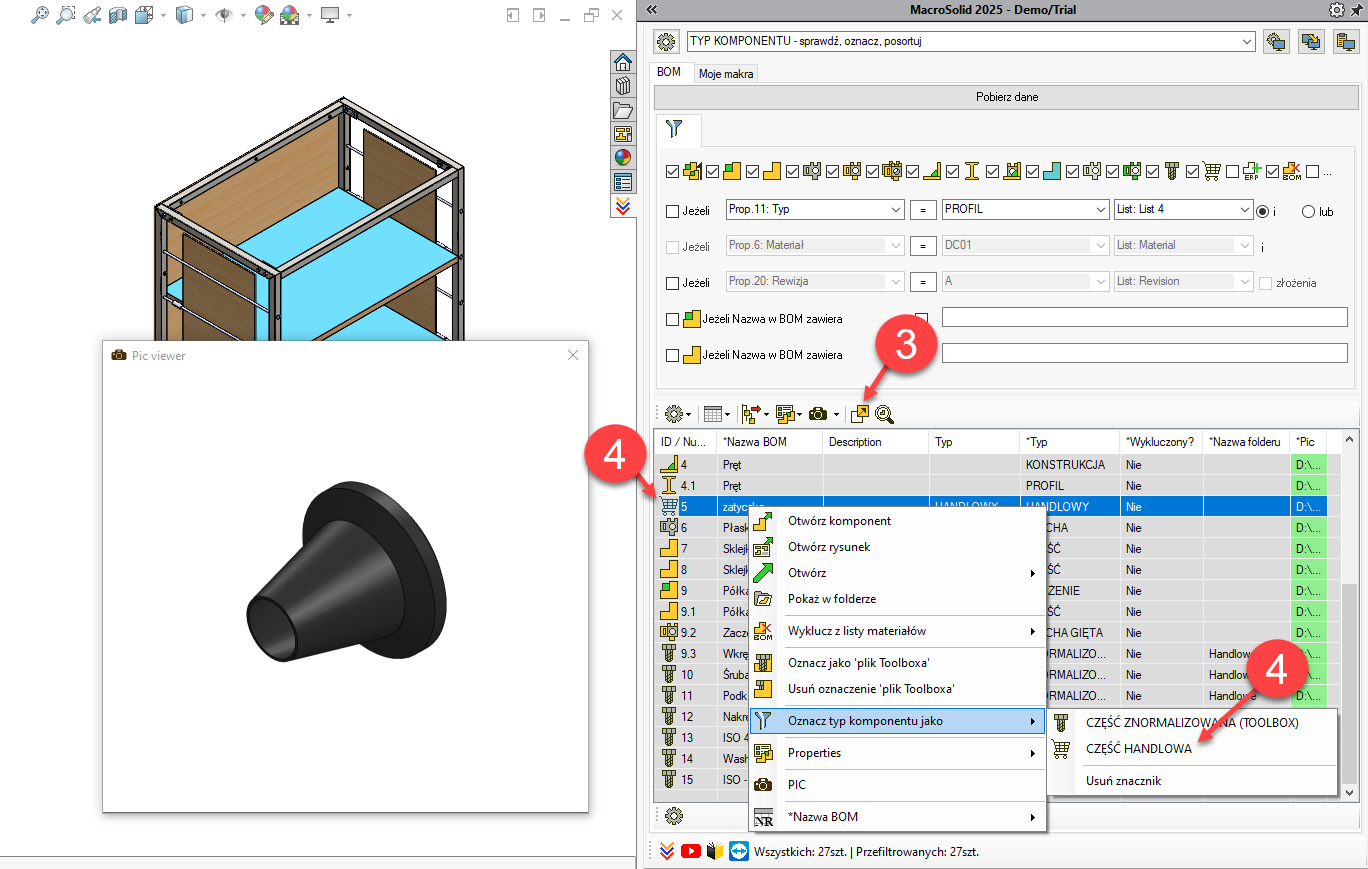
Task: Open the Display Style icon
Action: [184, 15]
